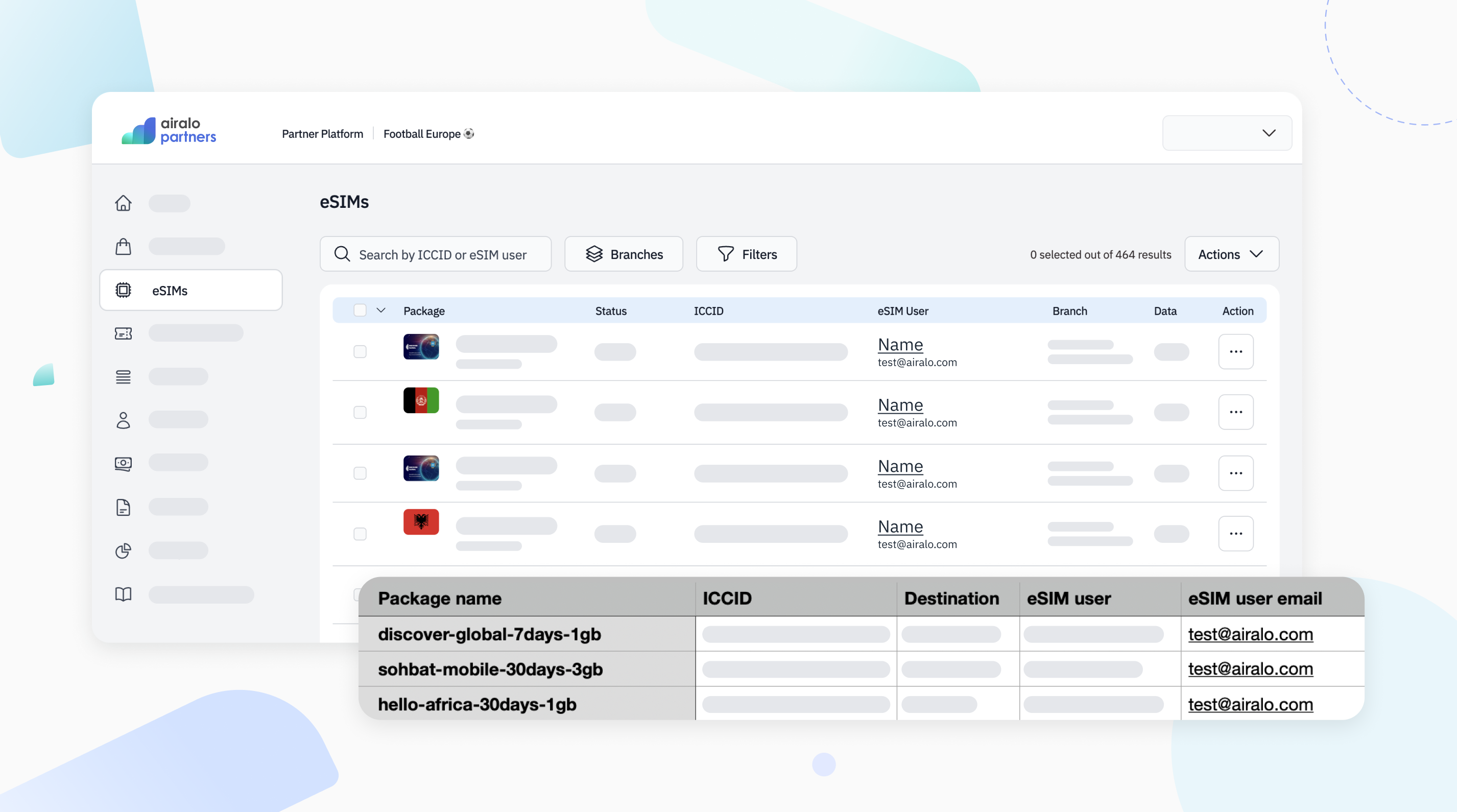Click the sohbat-mobile-30days-3gb package cell

point(527,669)
